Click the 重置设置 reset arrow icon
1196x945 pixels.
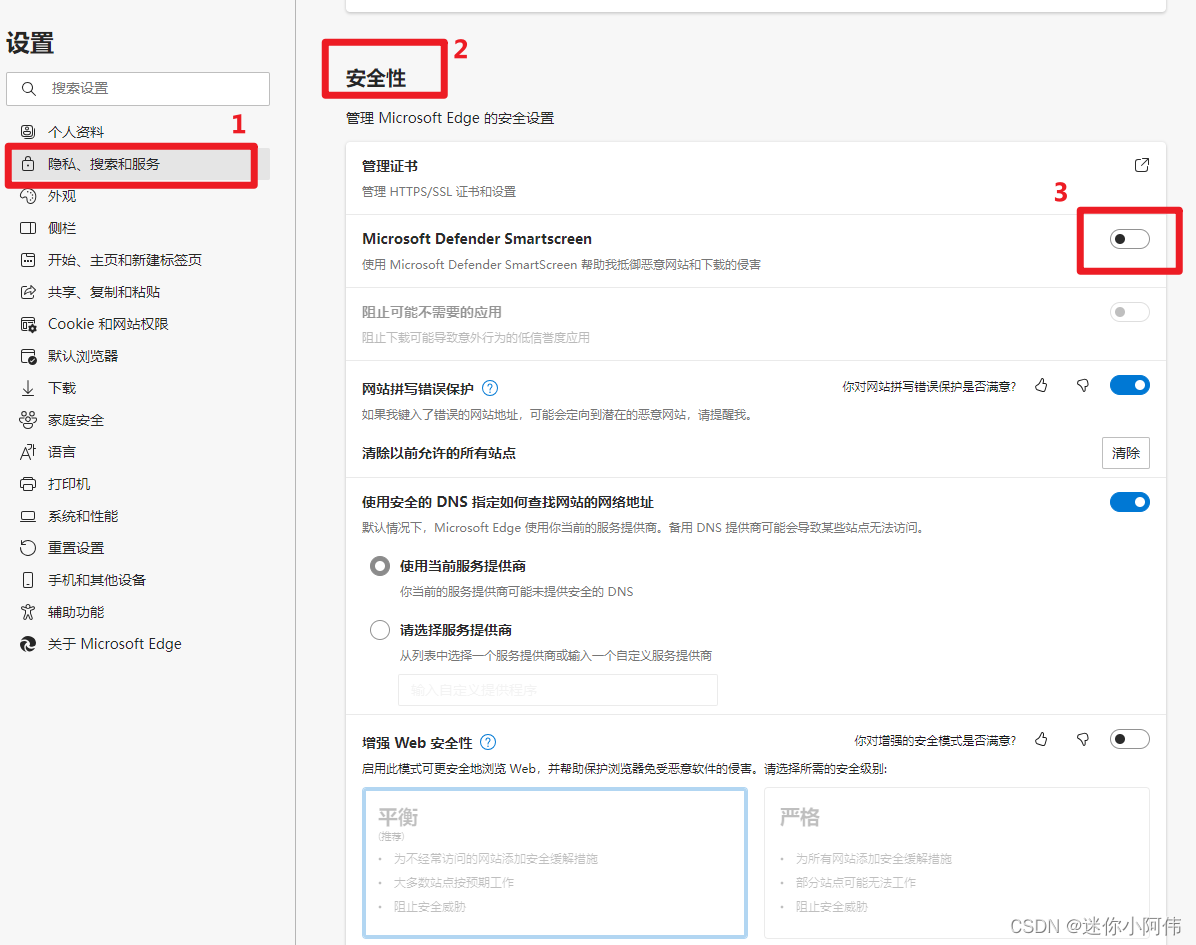coord(28,548)
